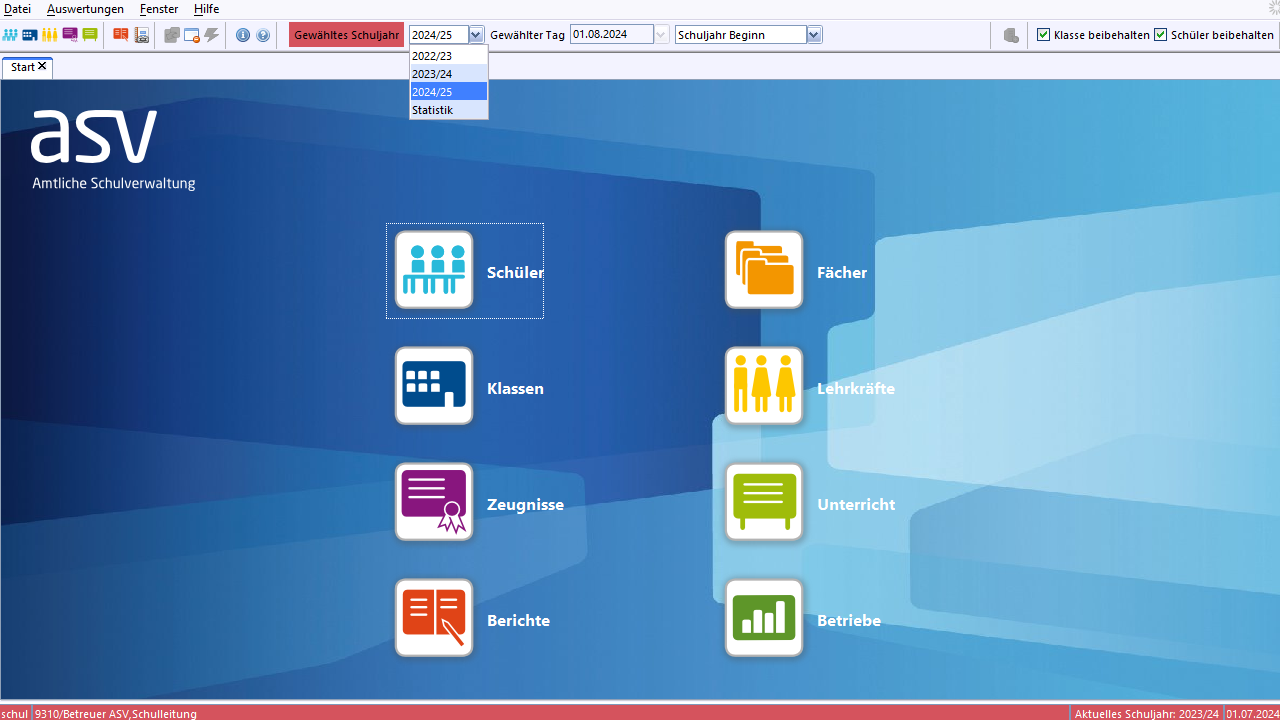The width and height of the screenshot is (1280, 720).
Task: Click the Klassen tile label
Action: click(x=515, y=388)
